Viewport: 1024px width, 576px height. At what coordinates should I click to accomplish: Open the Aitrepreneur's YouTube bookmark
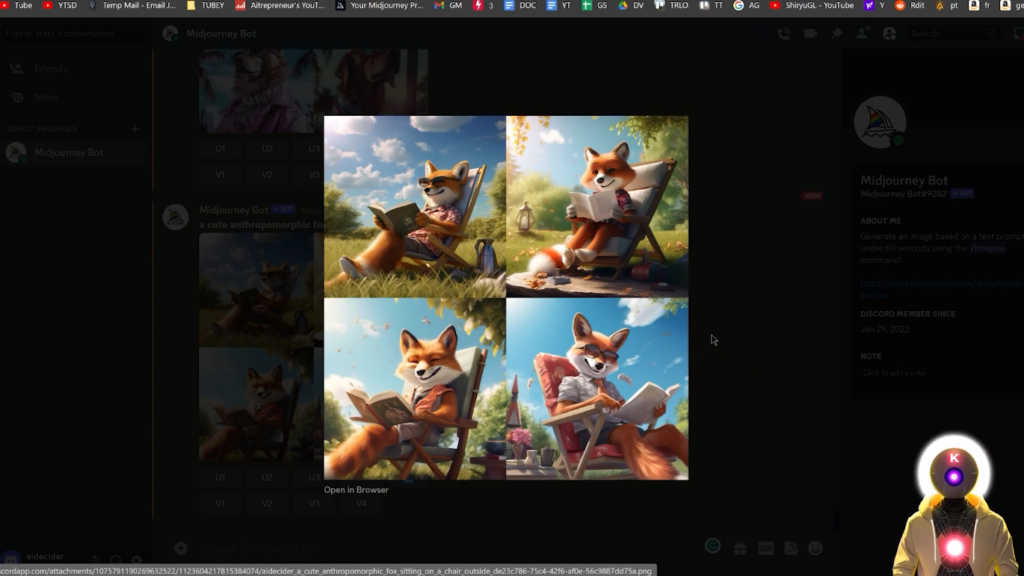tap(280, 5)
